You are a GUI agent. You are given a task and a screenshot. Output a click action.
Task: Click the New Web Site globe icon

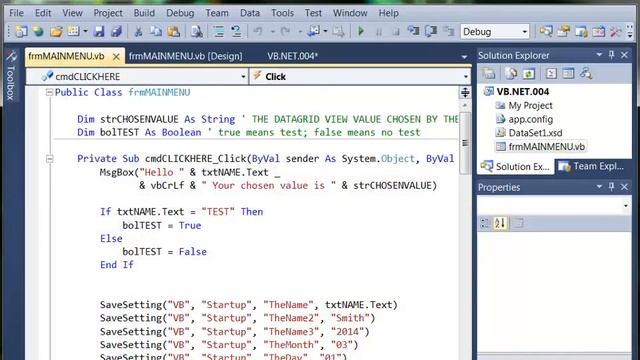point(38,31)
